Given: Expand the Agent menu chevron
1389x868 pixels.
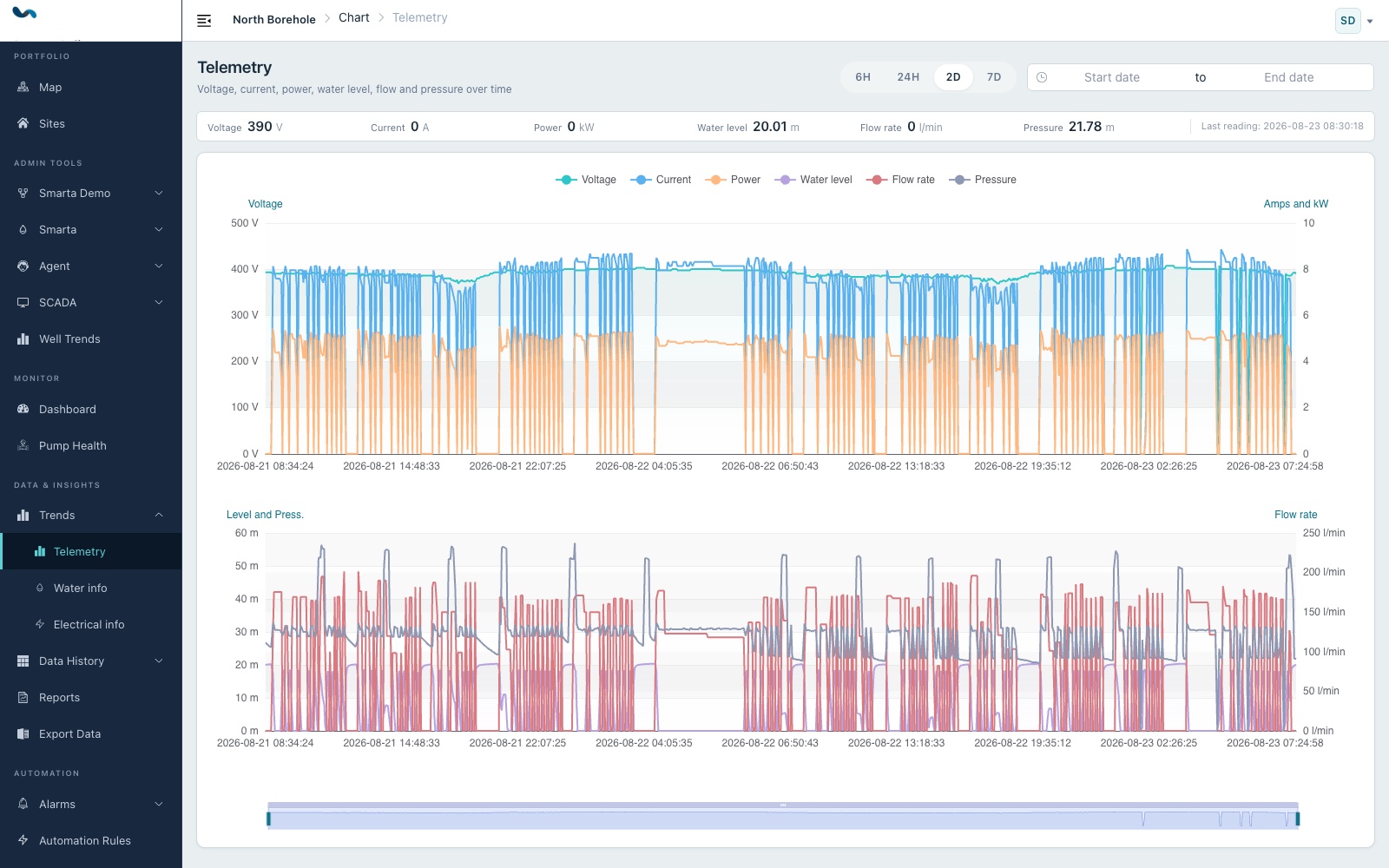Looking at the screenshot, I should click(x=159, y=266).
